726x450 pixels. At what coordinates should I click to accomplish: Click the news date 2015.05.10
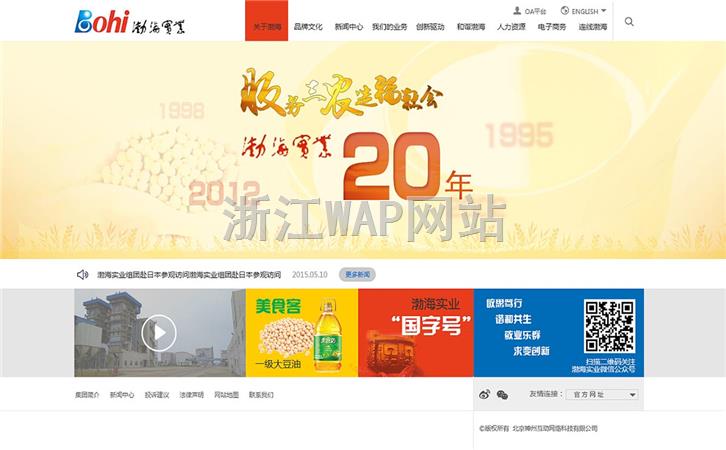click(x=309, y=275)
